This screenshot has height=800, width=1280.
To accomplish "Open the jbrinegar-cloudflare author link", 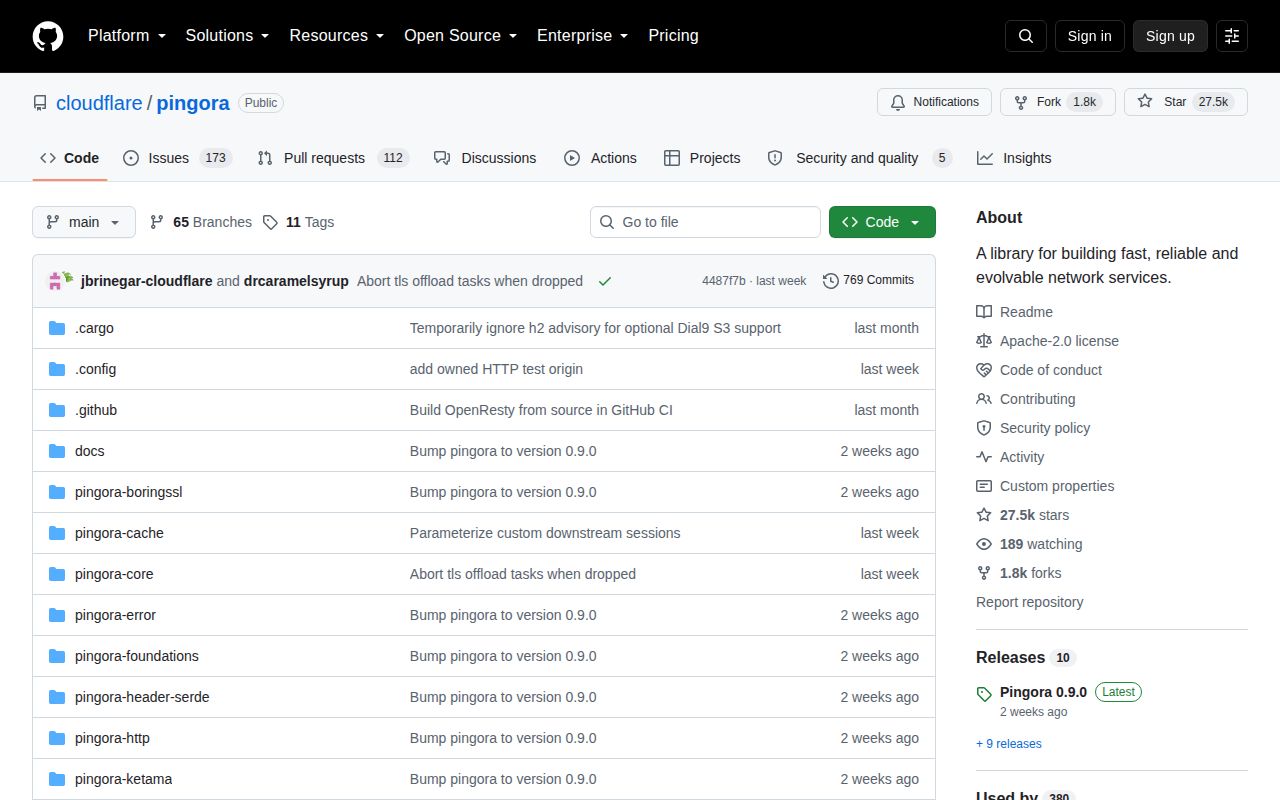I will [x=146, y=281].
